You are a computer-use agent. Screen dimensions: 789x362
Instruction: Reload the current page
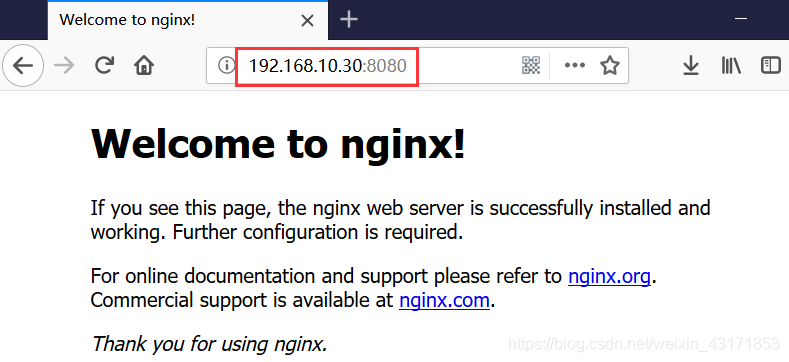(104, 65)
